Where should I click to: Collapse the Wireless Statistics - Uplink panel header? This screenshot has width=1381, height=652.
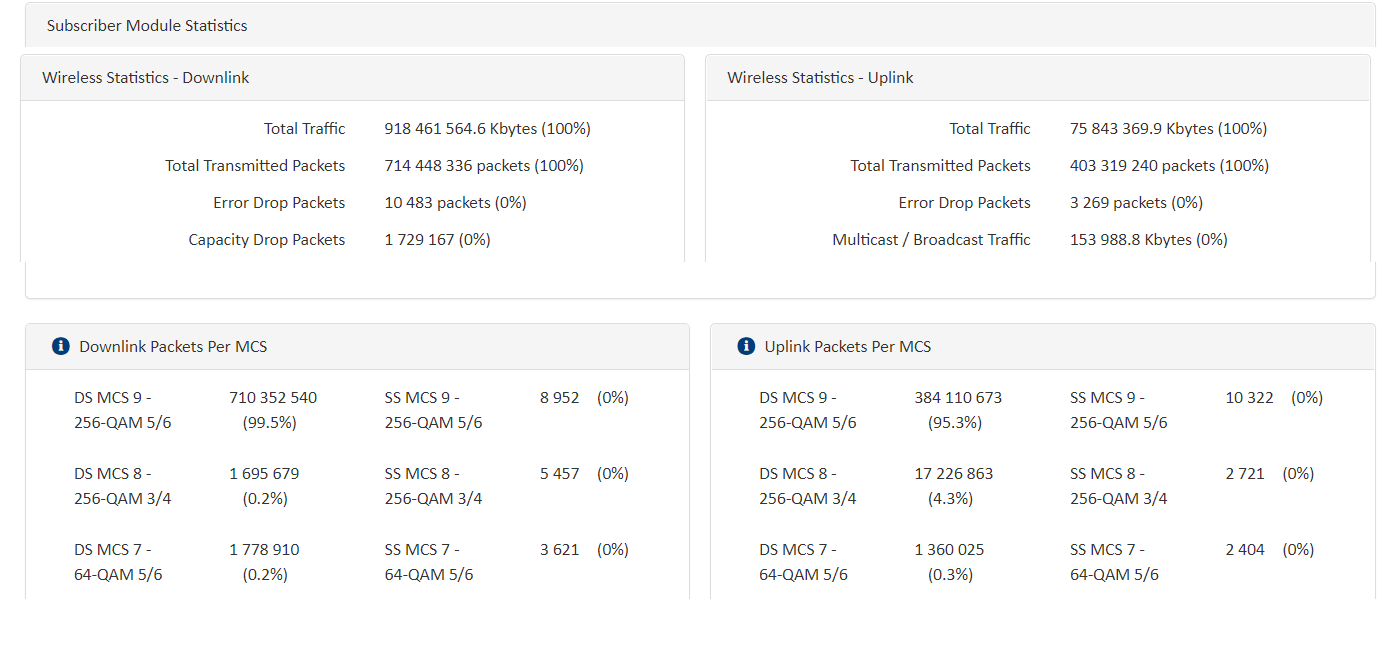pos(820,78)
